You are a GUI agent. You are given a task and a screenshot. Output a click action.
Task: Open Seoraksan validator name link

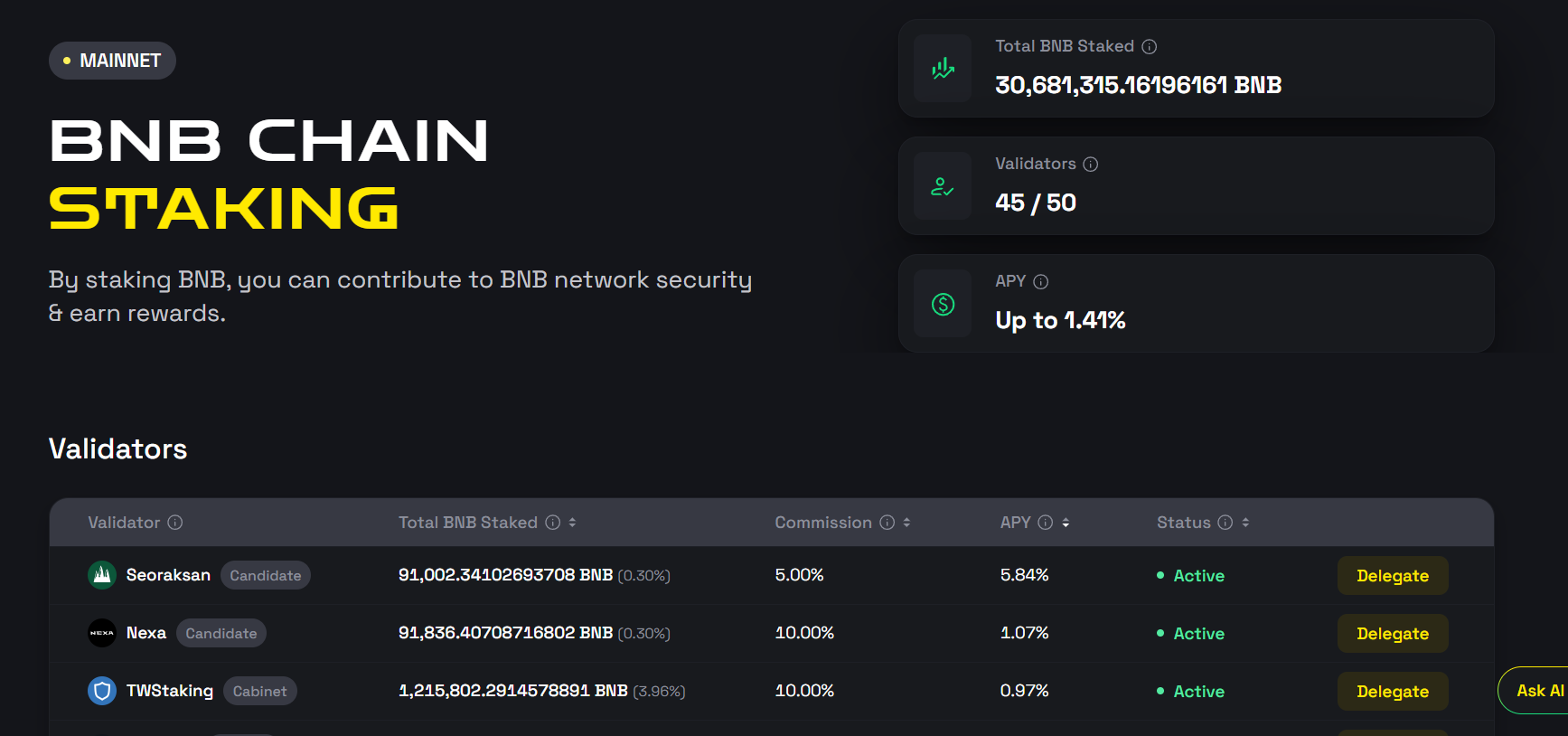tap(168, 575)
